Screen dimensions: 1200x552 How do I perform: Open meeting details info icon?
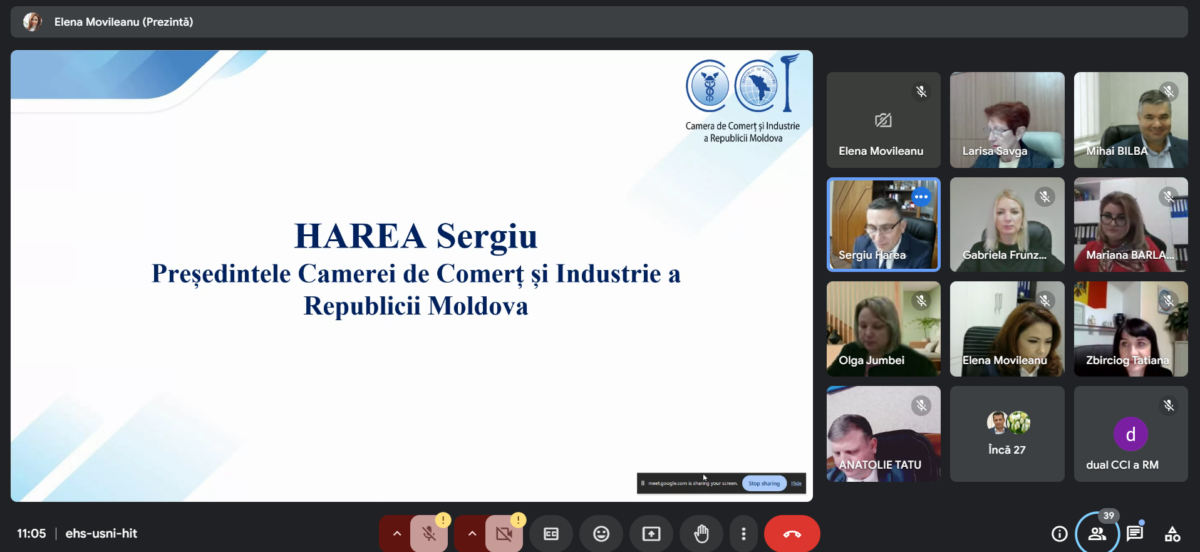click(1059, 534)
